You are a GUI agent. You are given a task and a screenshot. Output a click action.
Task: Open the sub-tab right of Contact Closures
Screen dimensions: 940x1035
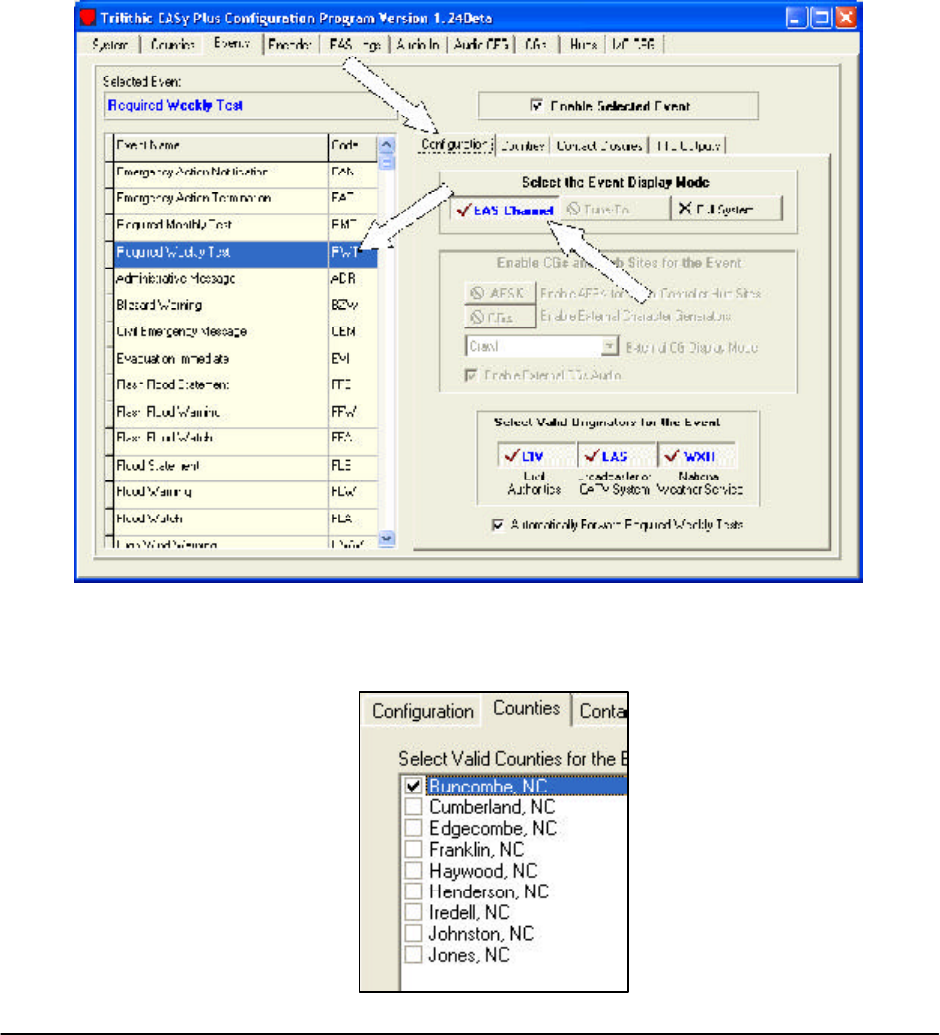pos(688,146)
